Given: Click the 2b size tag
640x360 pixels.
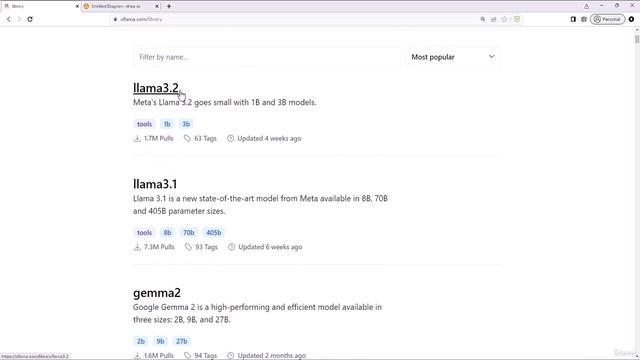Looking at the screenshot, I should pyautogui.click(x=141, y=341).
